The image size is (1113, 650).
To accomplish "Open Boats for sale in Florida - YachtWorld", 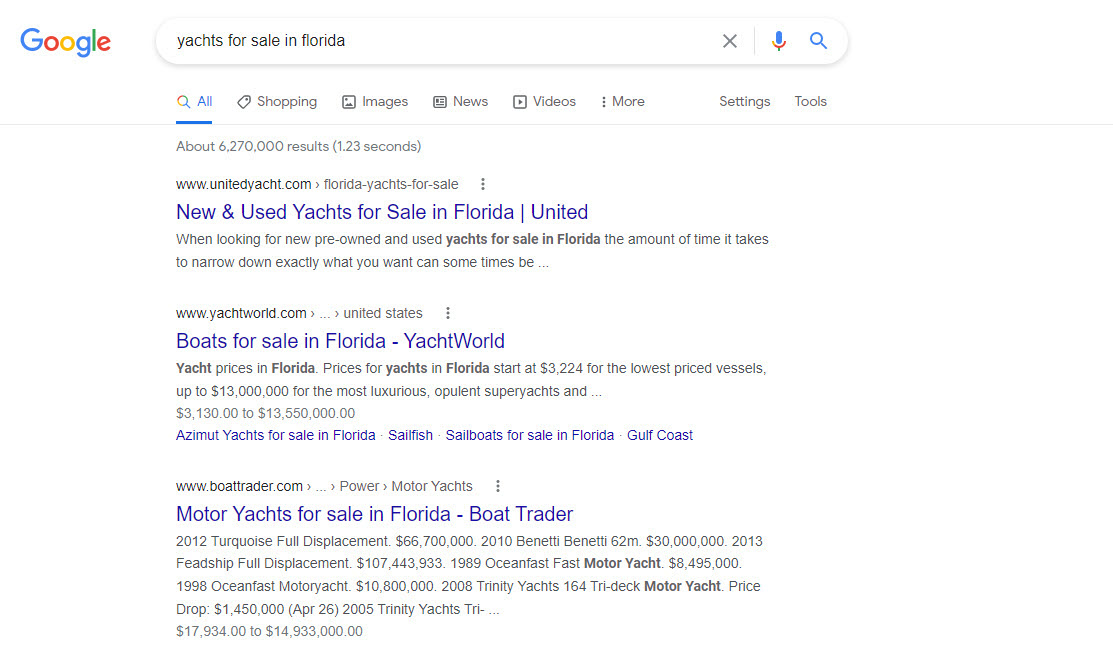I will point(340,341).
